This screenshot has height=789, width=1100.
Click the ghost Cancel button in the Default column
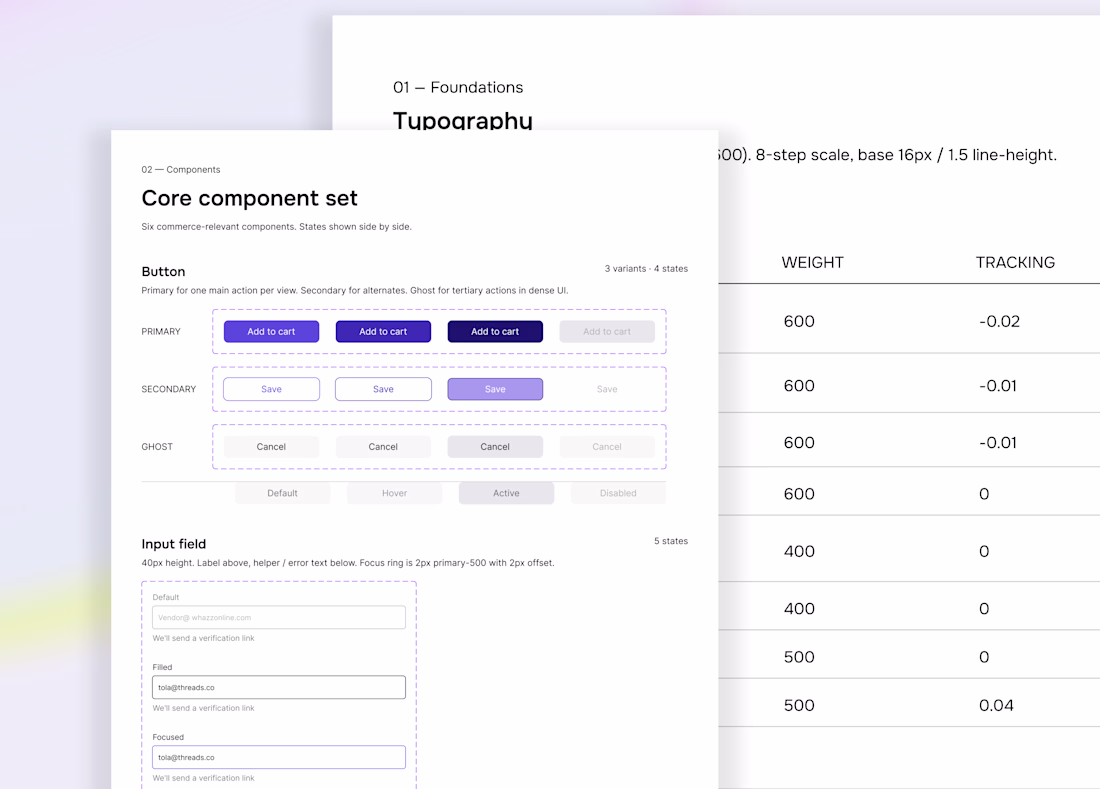click(271, 446)
